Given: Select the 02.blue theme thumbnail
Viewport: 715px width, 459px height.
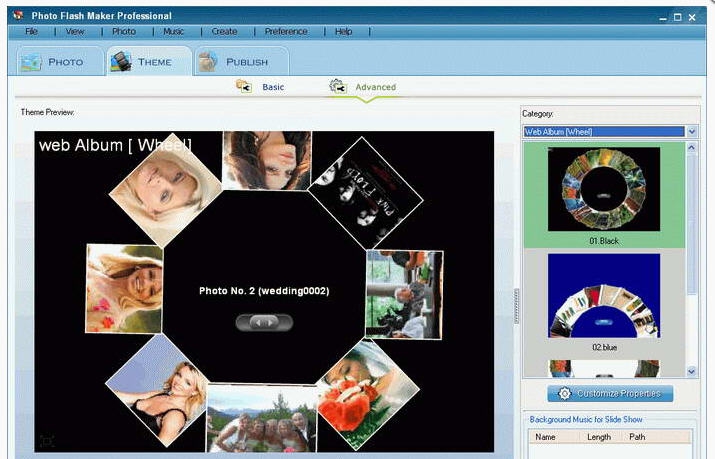Looking at the screenshot, I should click(604, 296).
